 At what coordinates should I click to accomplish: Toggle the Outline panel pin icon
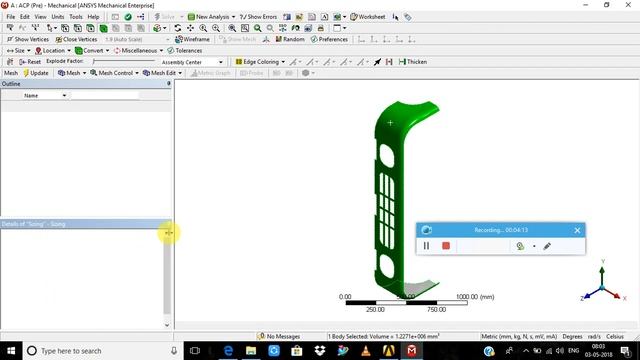(x=169, y=84)
